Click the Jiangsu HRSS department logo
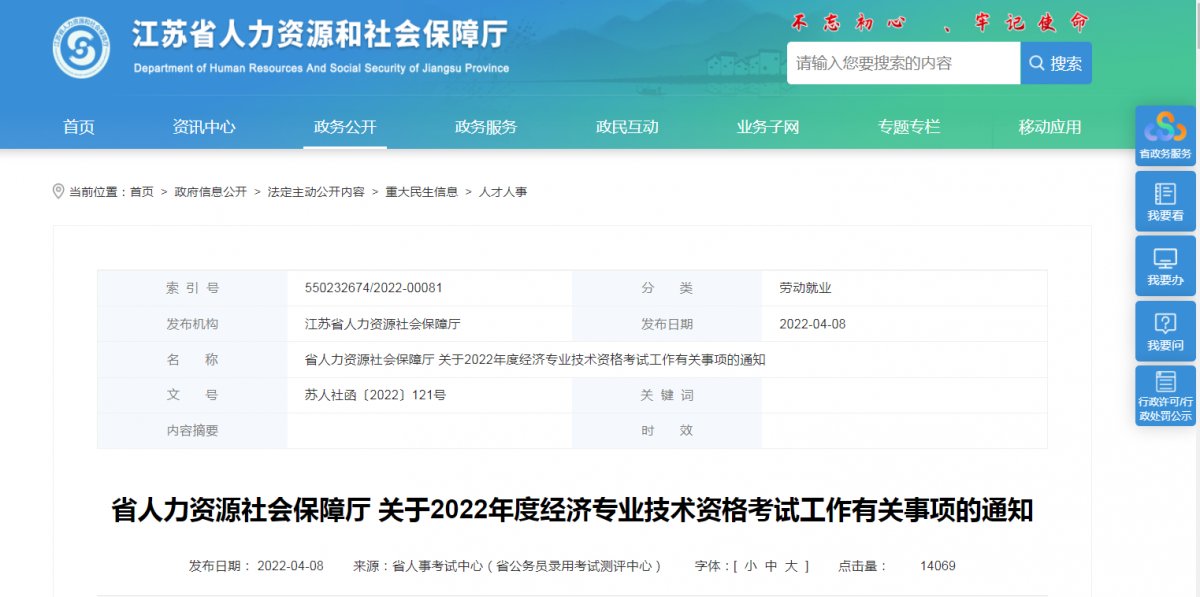Viewport: 1200px width, 597px height. 81,47
